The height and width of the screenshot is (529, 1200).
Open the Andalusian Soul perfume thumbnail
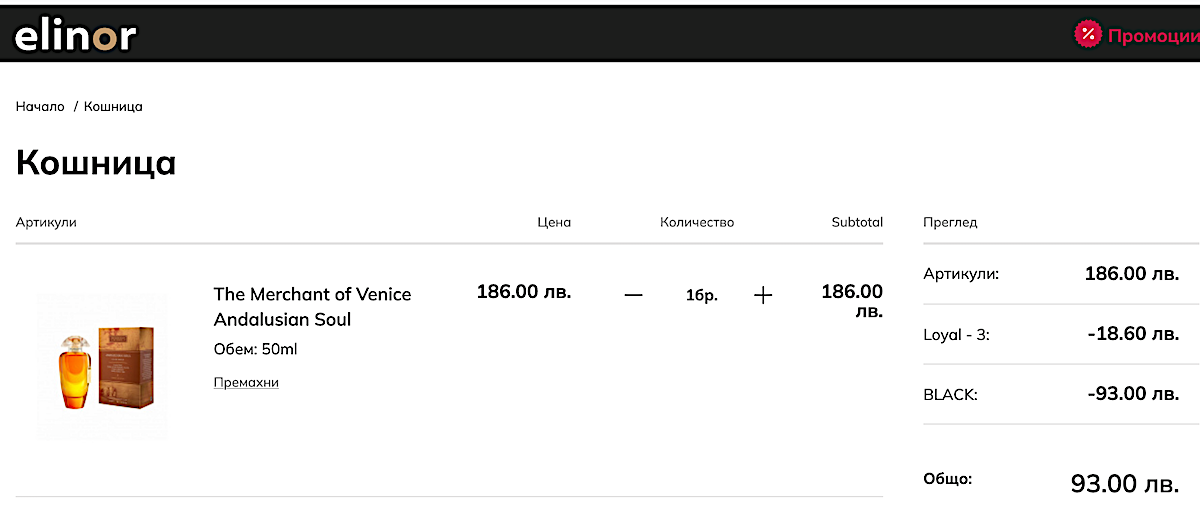(101, 365)
